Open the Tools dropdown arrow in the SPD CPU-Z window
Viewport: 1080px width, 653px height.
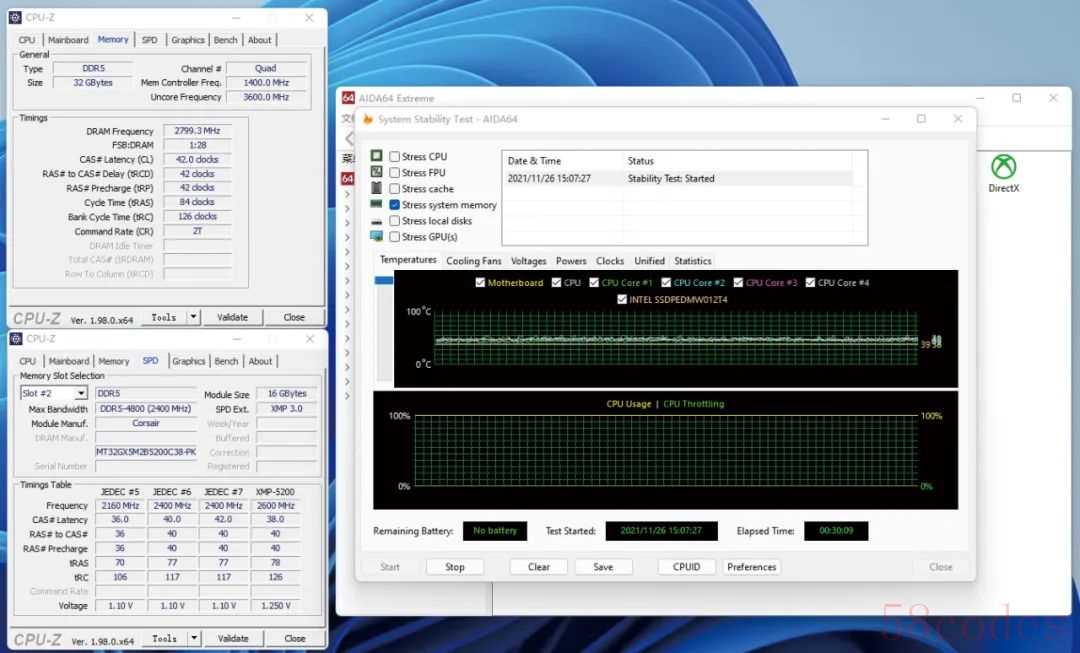(x=194, y=638)
